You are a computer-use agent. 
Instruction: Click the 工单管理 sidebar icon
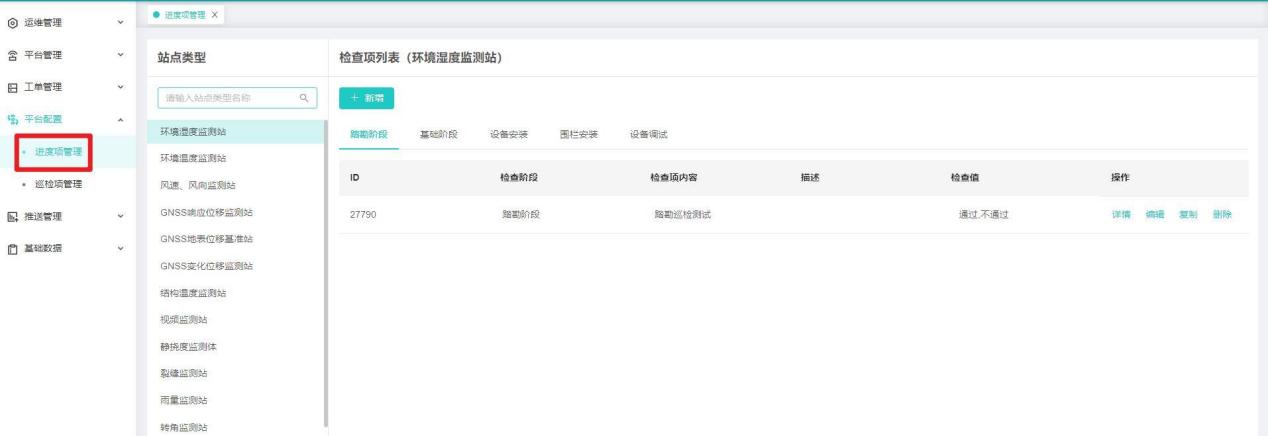click(x=11, y=88)
